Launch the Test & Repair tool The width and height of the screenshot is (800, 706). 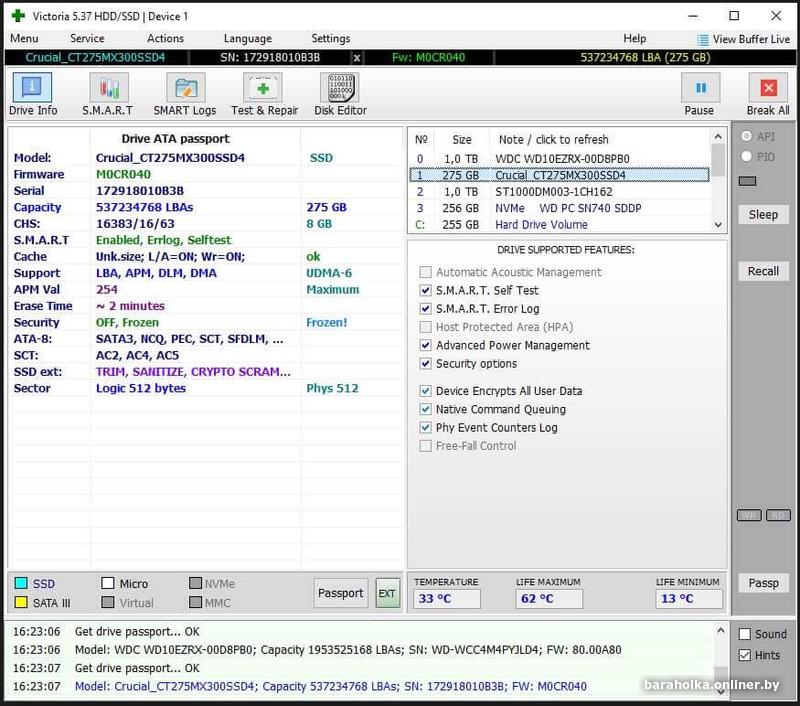click(x=263, y=87)
